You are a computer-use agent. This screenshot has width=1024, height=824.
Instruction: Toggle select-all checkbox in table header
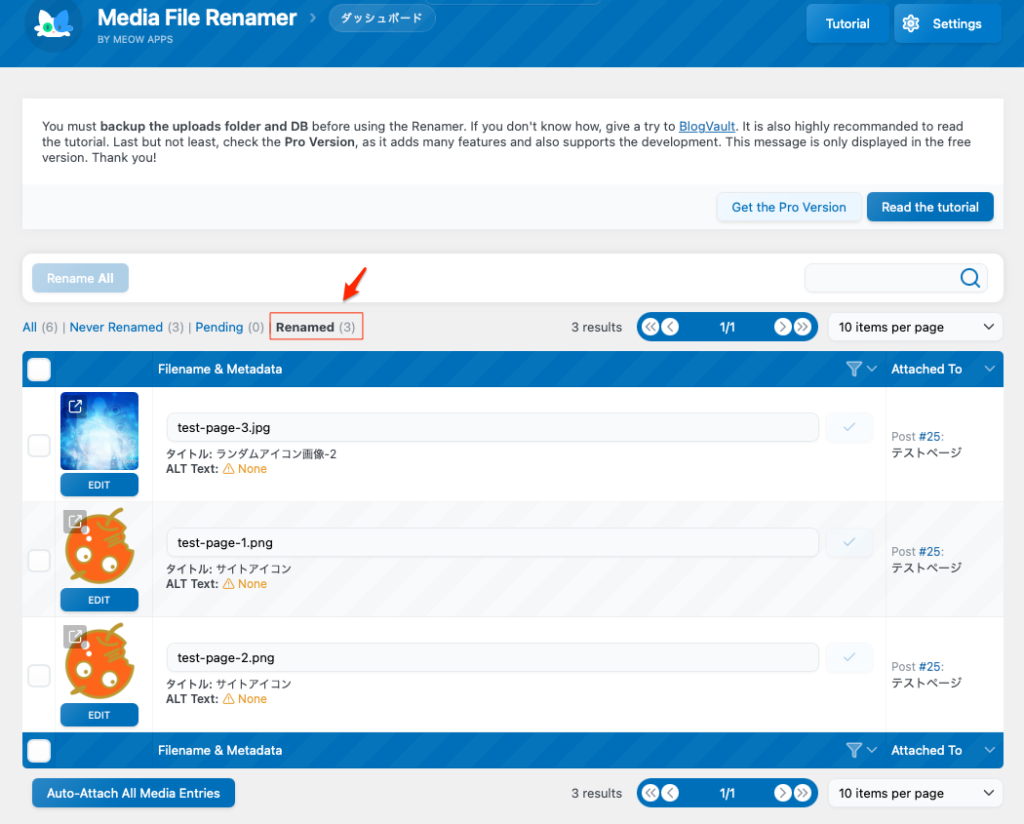(39, 369)
